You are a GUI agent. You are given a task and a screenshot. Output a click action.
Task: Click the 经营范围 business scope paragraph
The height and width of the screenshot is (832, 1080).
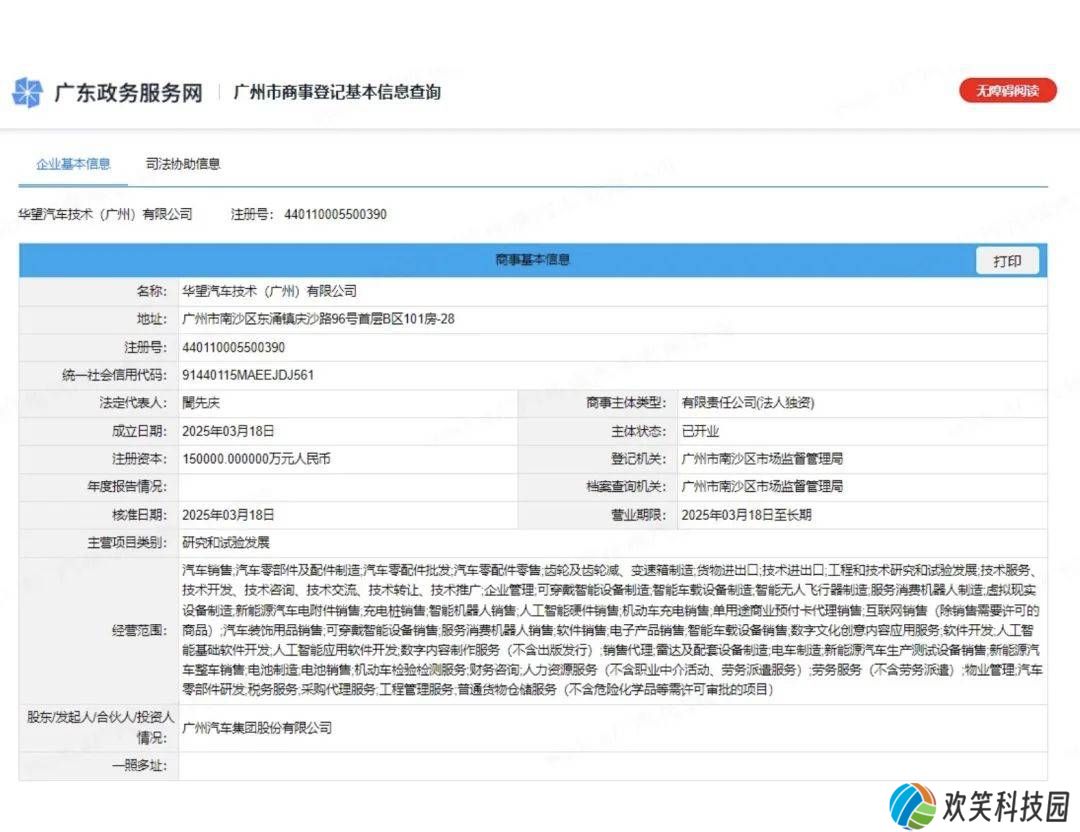(612, 630)
